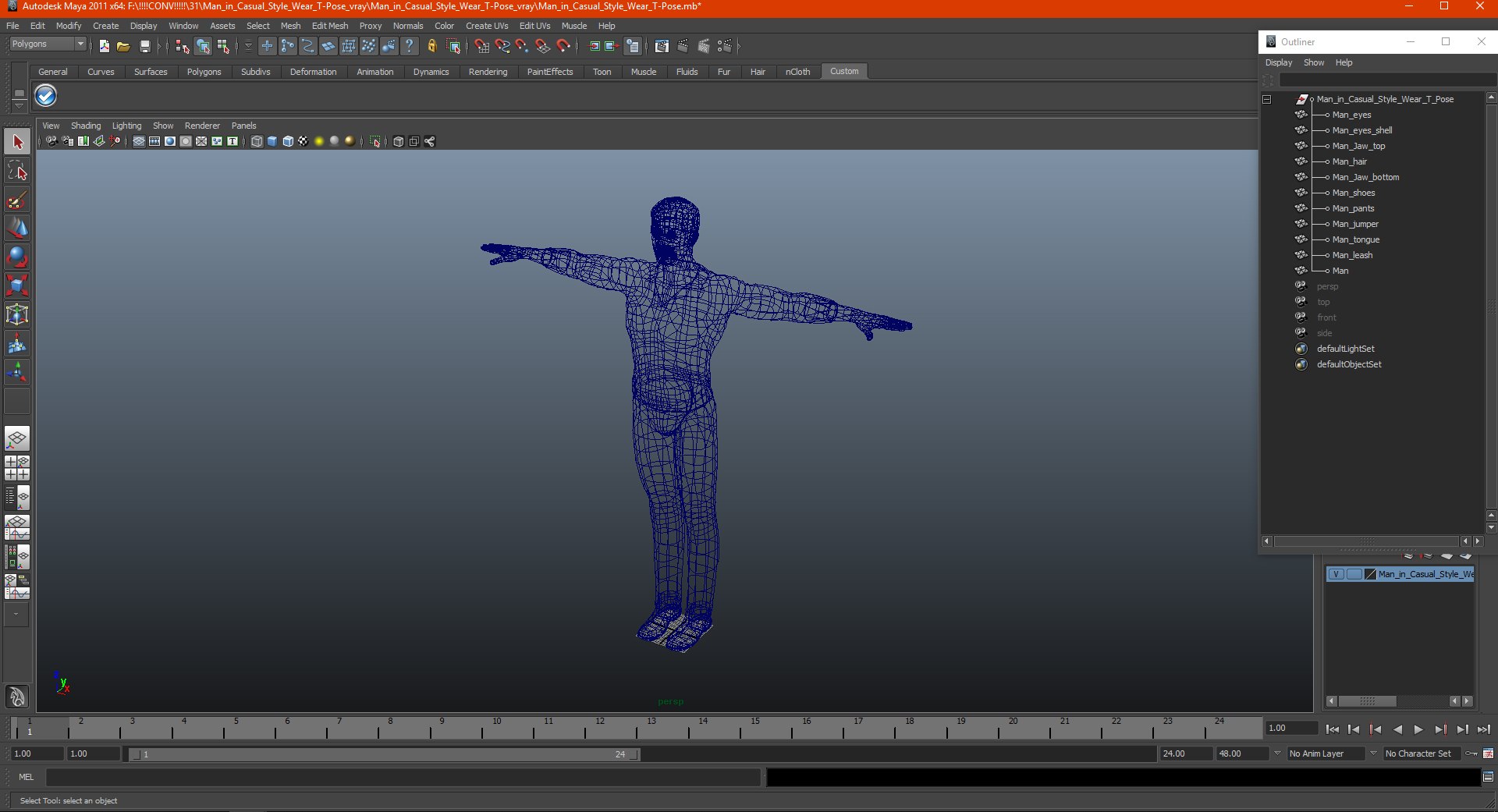Choose the Rotate tool
The image size is (1498, 812).
tap(17, 257)
